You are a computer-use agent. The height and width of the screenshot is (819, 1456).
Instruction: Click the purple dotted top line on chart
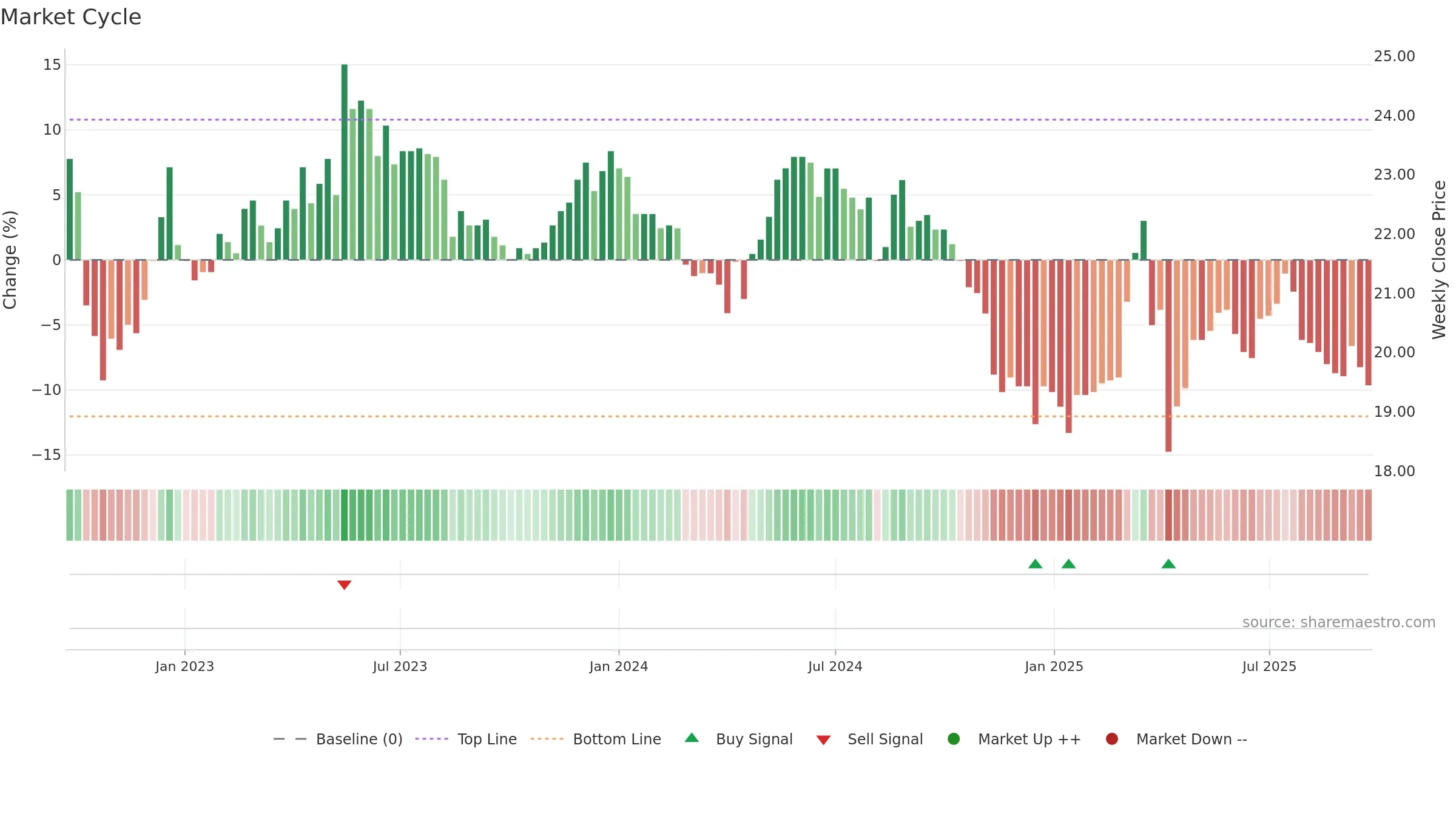[719, 120]
